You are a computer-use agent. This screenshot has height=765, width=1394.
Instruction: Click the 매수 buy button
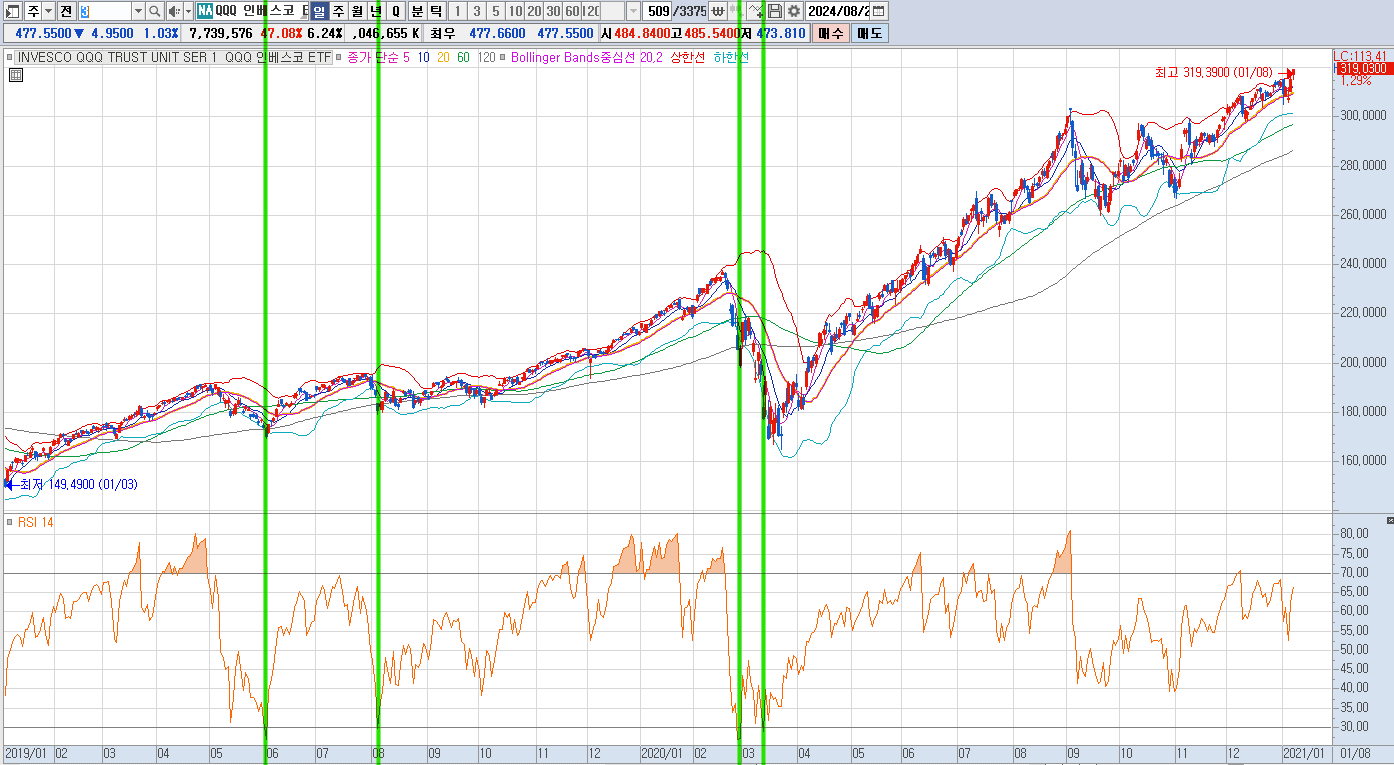(830, 33)
